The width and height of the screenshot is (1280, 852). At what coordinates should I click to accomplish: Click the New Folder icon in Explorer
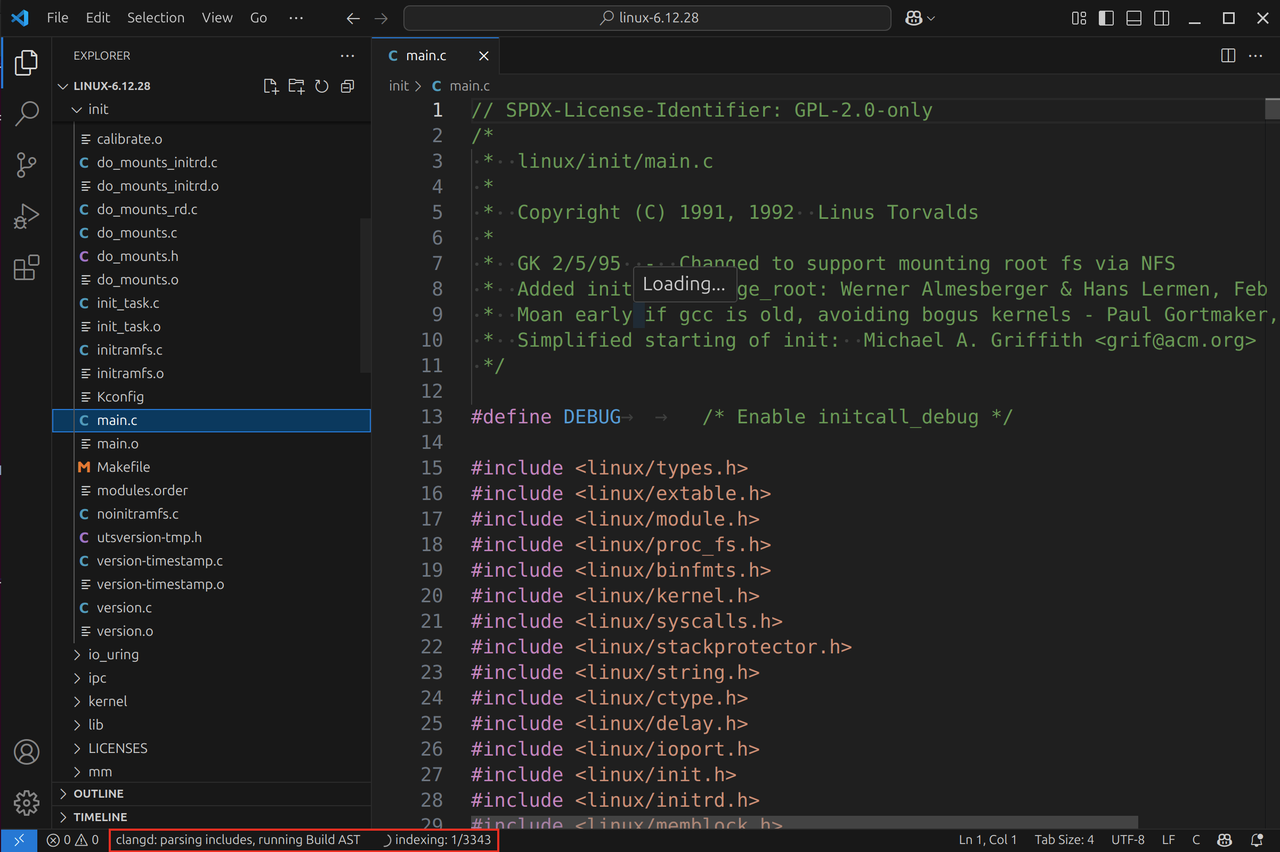click(x=296, y=86)
